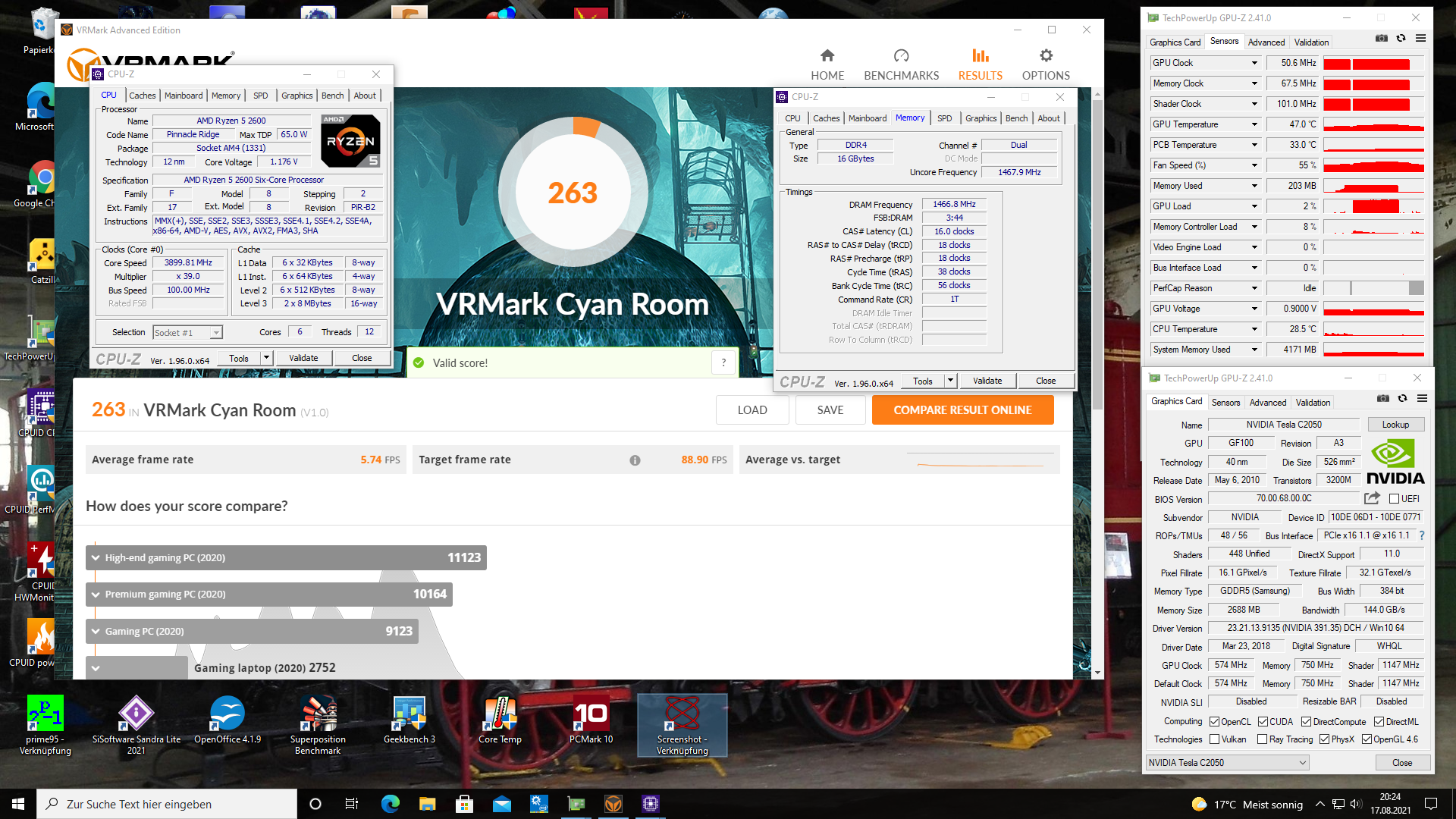Click refresh icon in GPU-Z Graphics Card window

pyautogui.click(x=1402, y=398)
